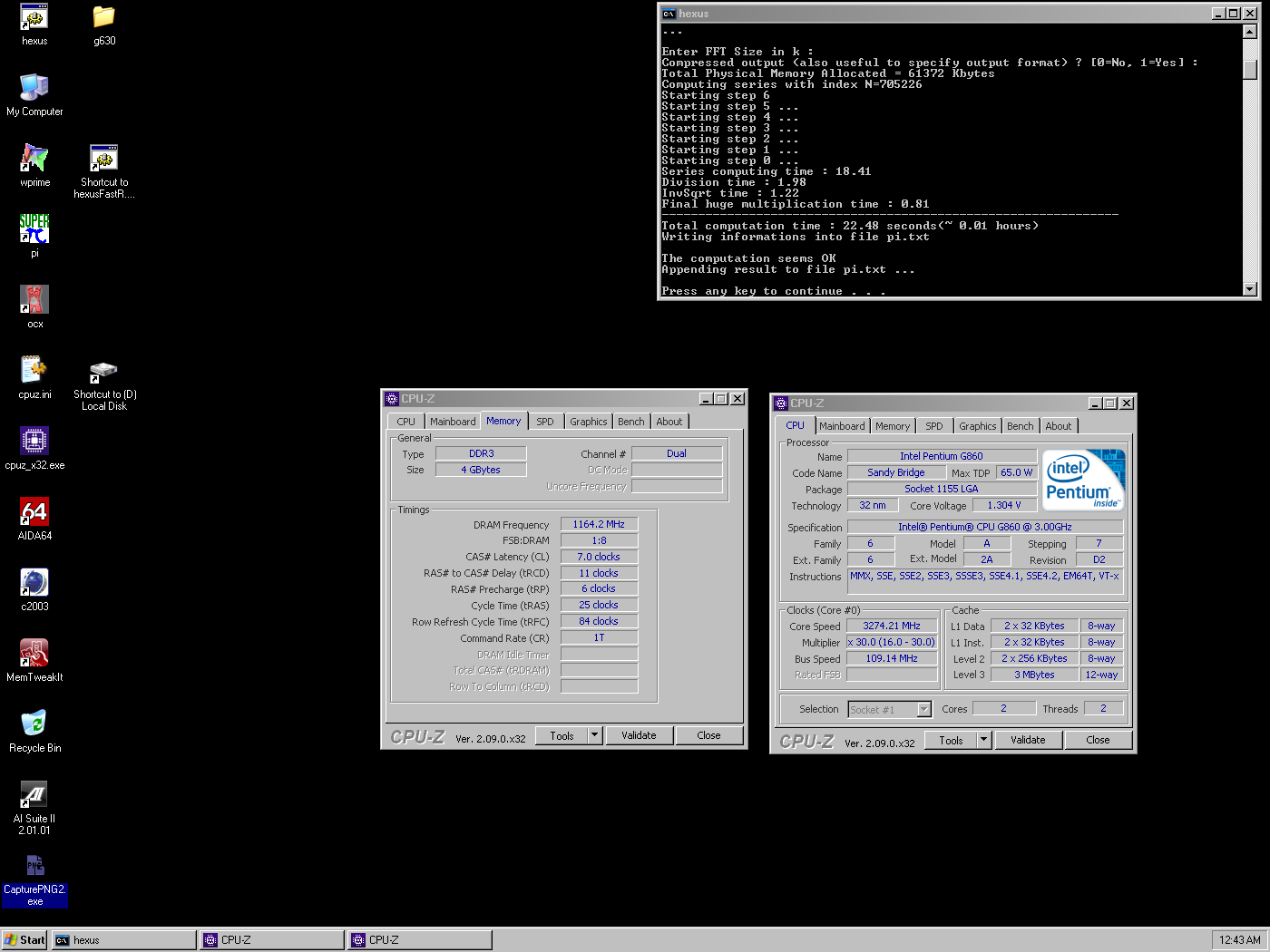Activate the first CPU-Z taskbar button
The image size is (1270, 952).
point(272,940)
